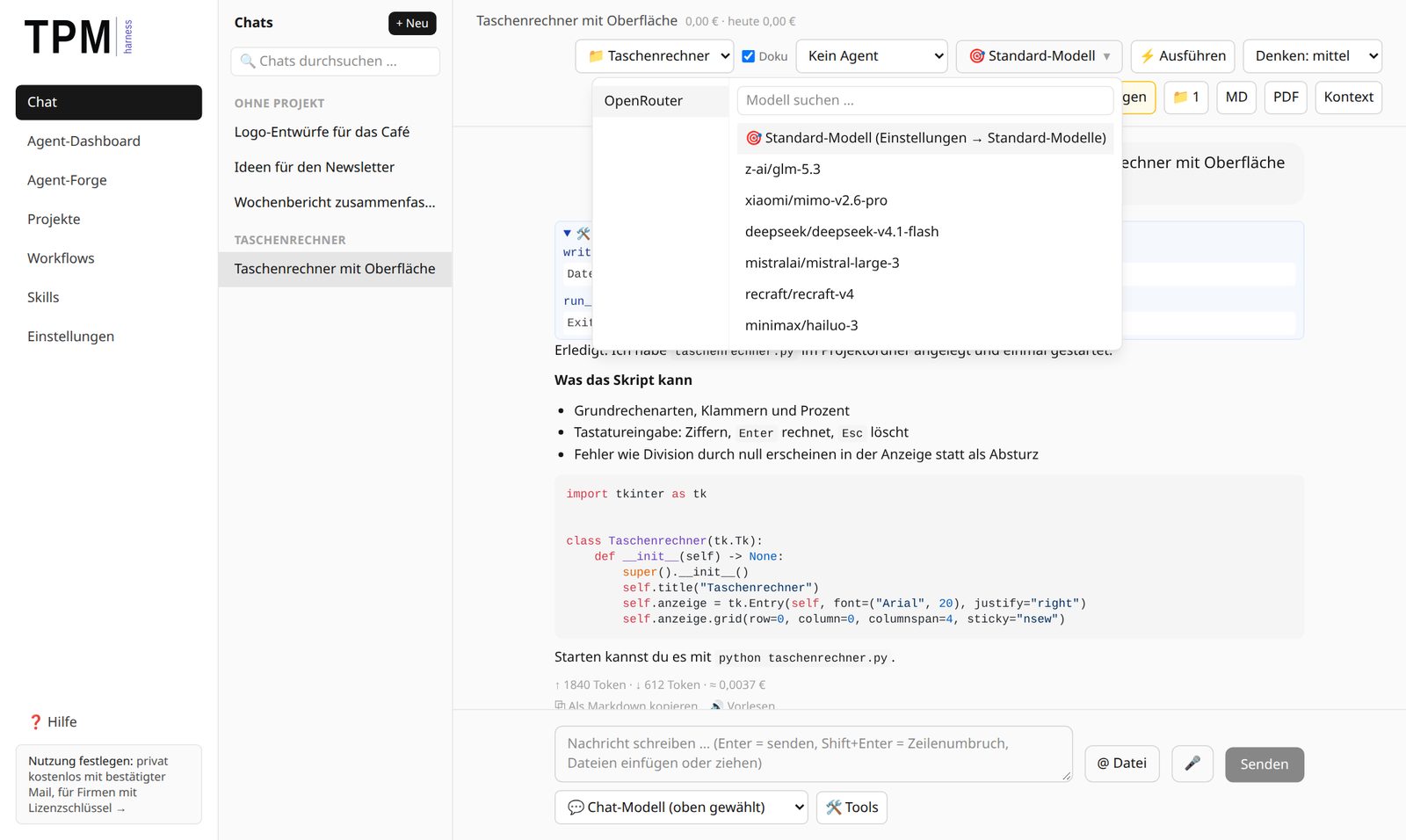Open the project folder button showing 1
Image resolution: width=1406 pixels, height=840 pixels.
pyautogui.click(x=1186, y=98)
